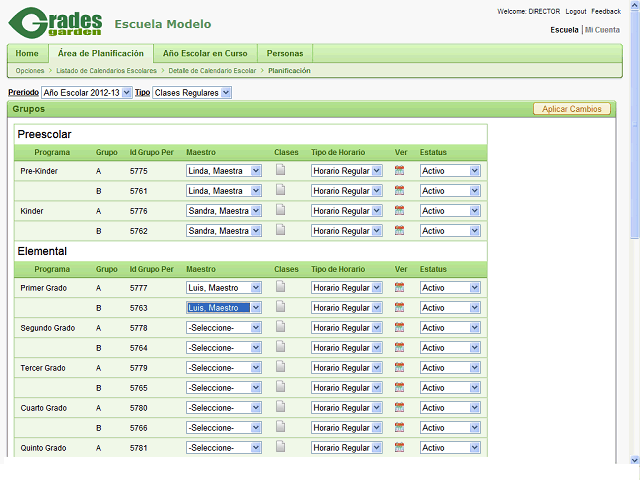Open the Tipo de Horario dropdown for group 5761
This screenshot has height=480, width=640.
coord(347,191)
